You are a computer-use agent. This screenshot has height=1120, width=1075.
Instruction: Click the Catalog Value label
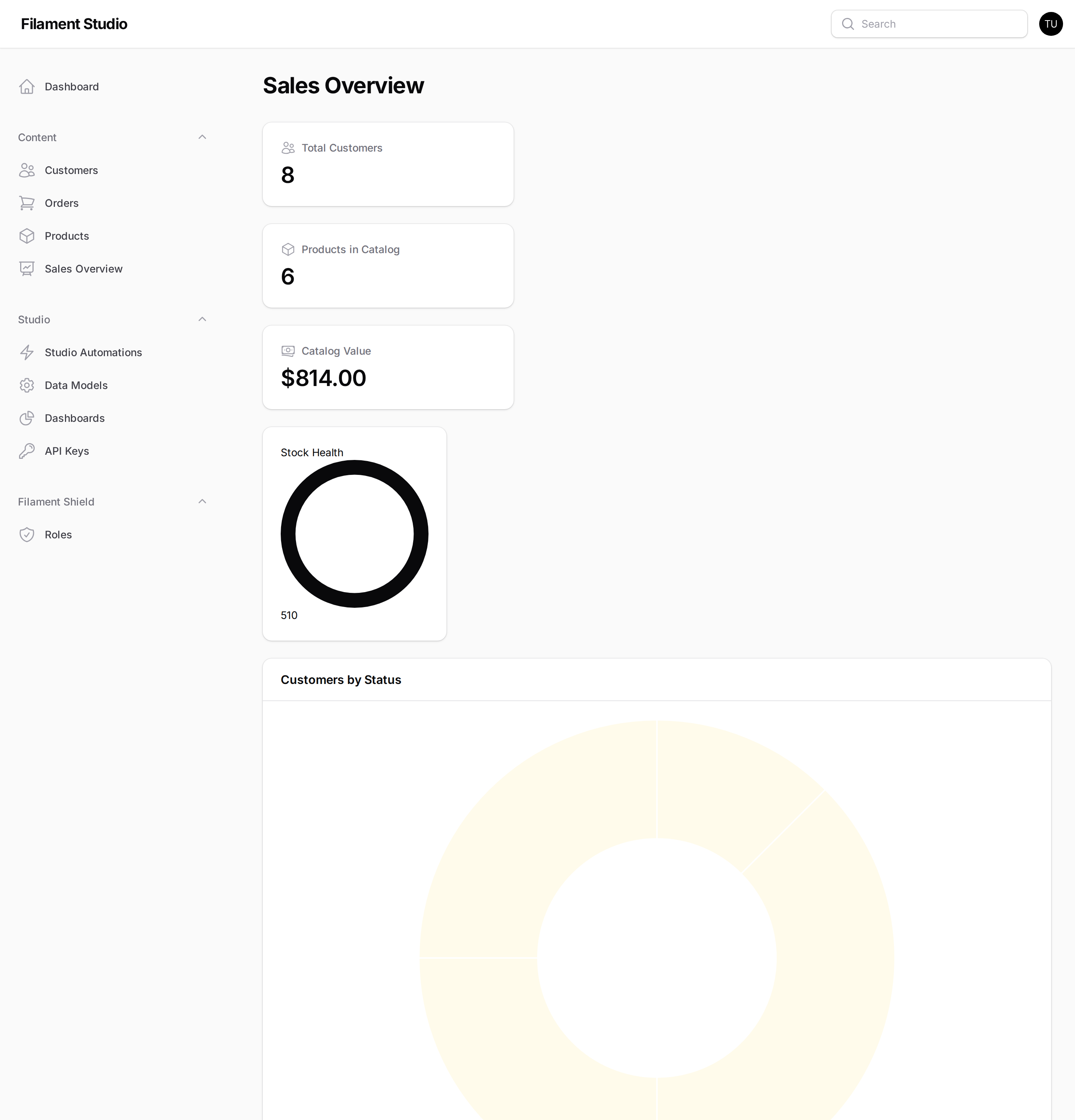tap(336, 351)
